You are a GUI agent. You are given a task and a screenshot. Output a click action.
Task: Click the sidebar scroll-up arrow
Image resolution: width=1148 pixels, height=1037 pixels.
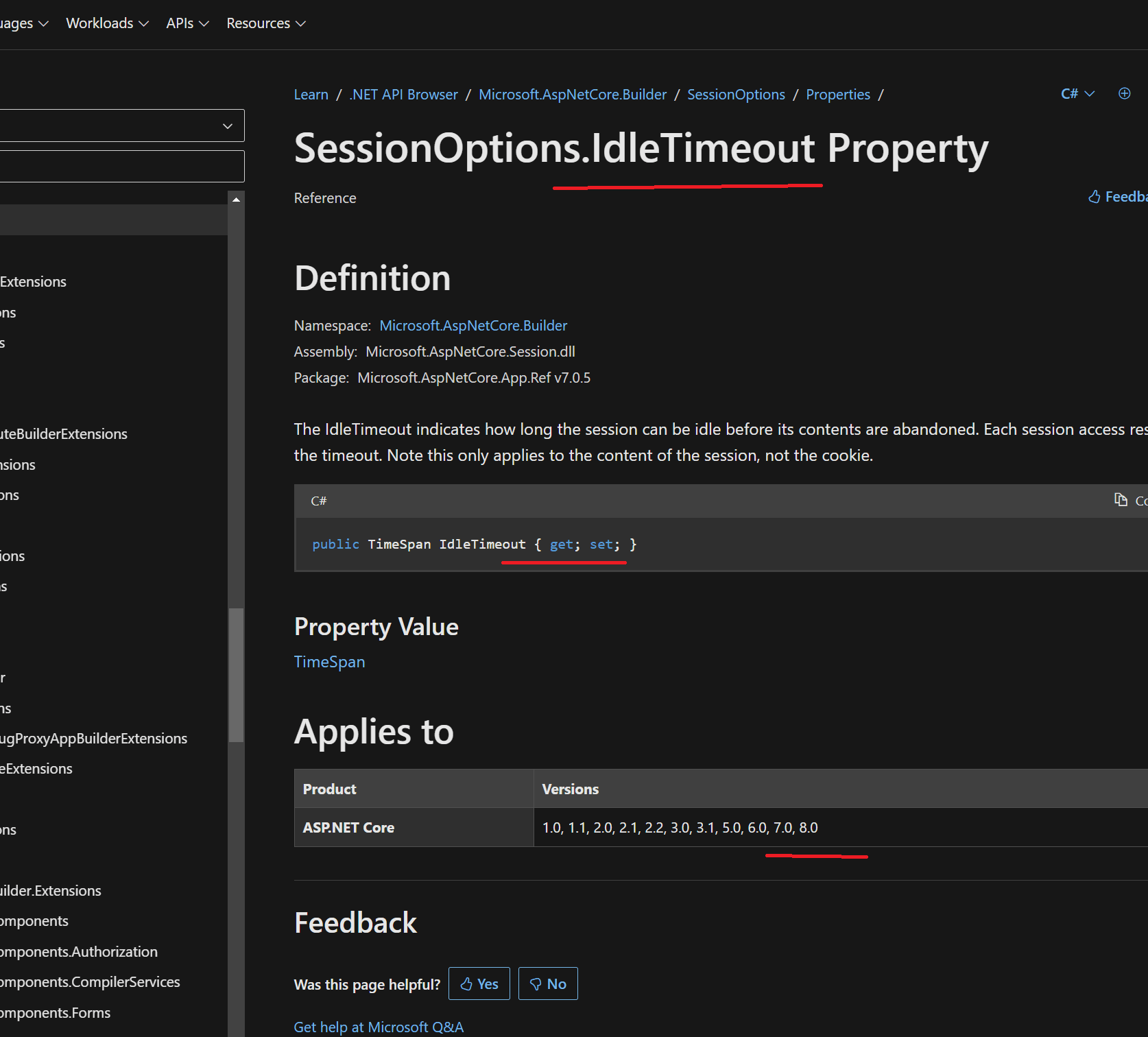236,200
